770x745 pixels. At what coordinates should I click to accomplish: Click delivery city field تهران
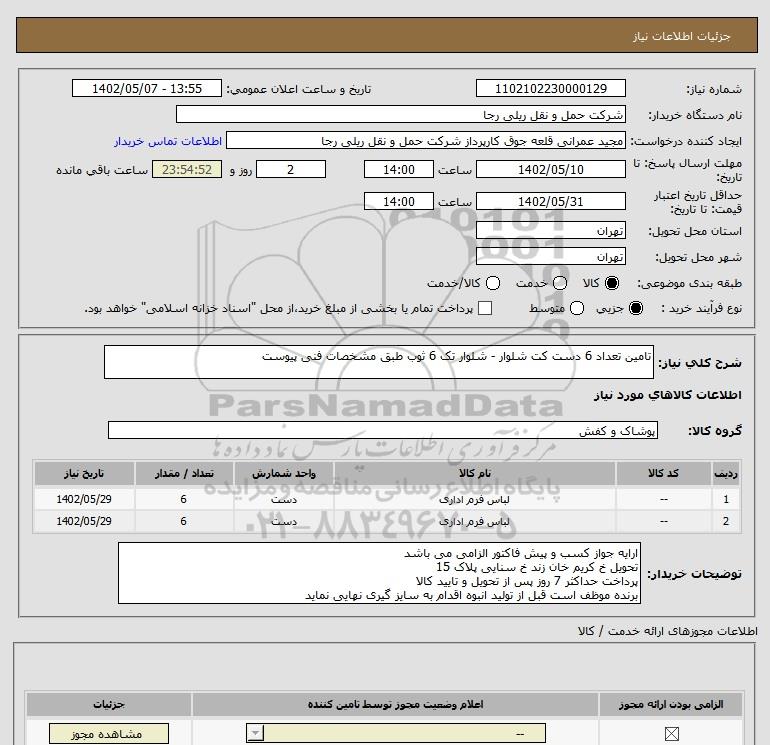coord(550,256)
